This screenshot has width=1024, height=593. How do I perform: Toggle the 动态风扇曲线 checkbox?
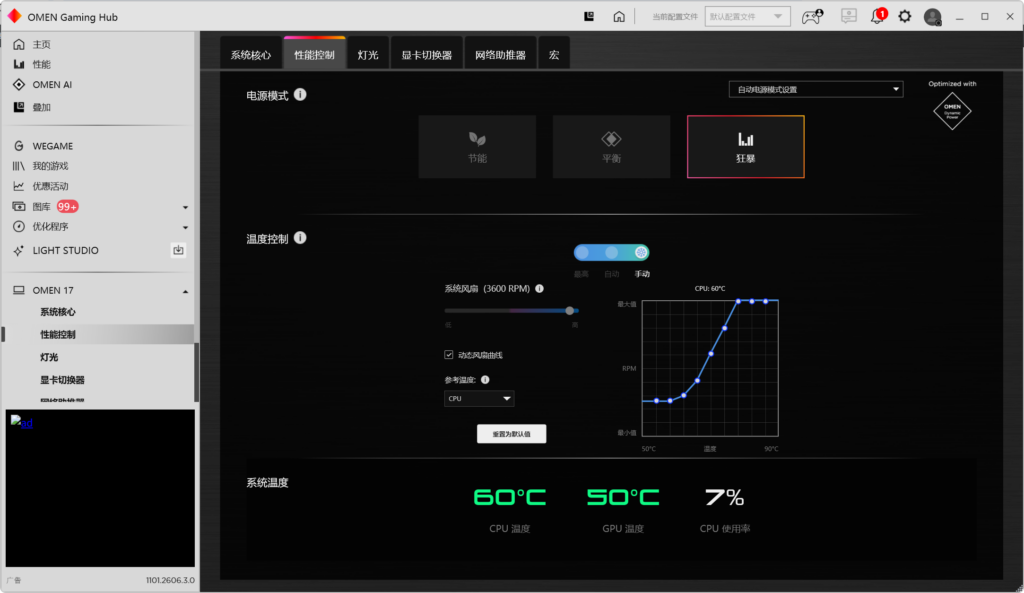point(449,355)
